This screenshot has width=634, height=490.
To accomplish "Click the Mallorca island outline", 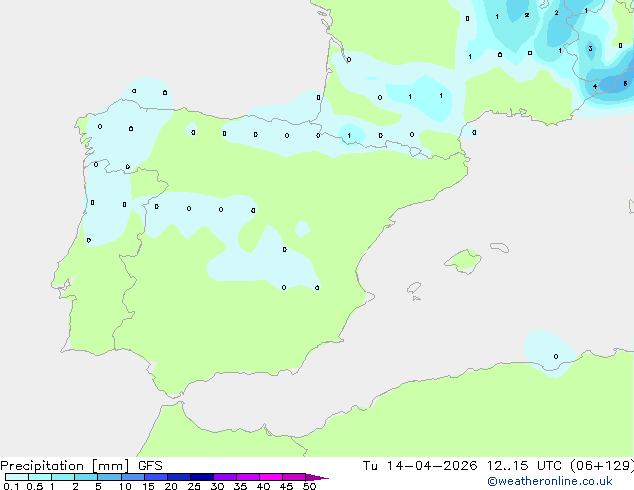I will coord(463,262).
